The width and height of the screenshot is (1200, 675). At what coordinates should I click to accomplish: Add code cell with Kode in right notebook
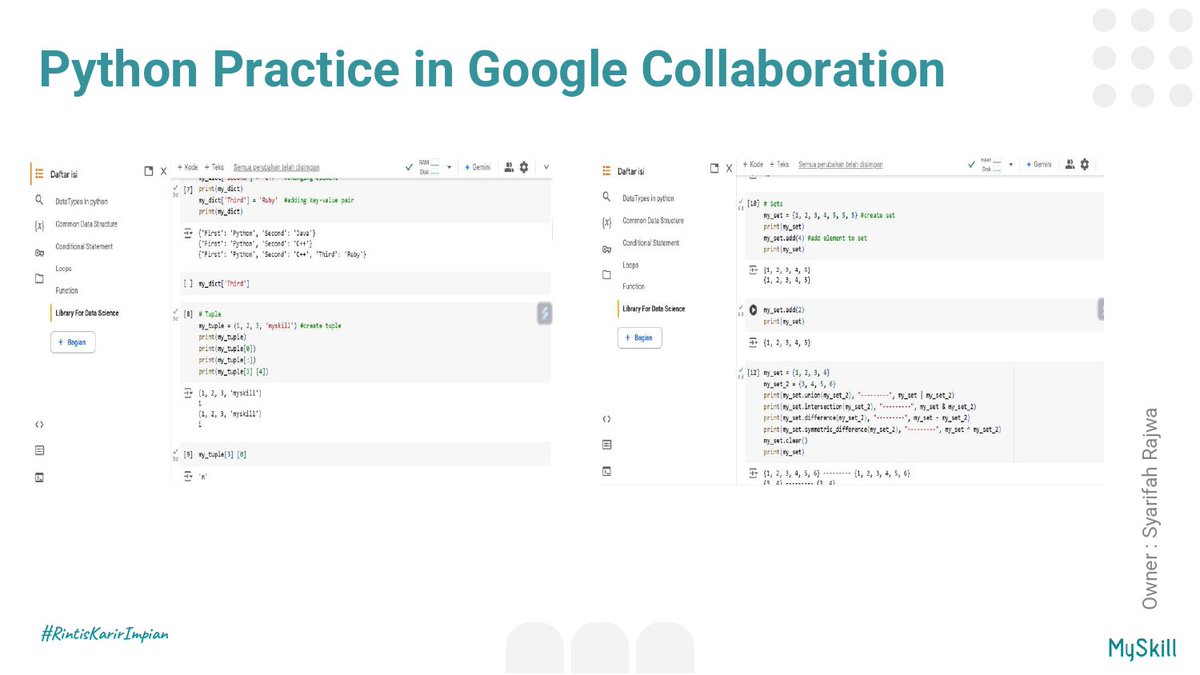(x=752, y=164)
